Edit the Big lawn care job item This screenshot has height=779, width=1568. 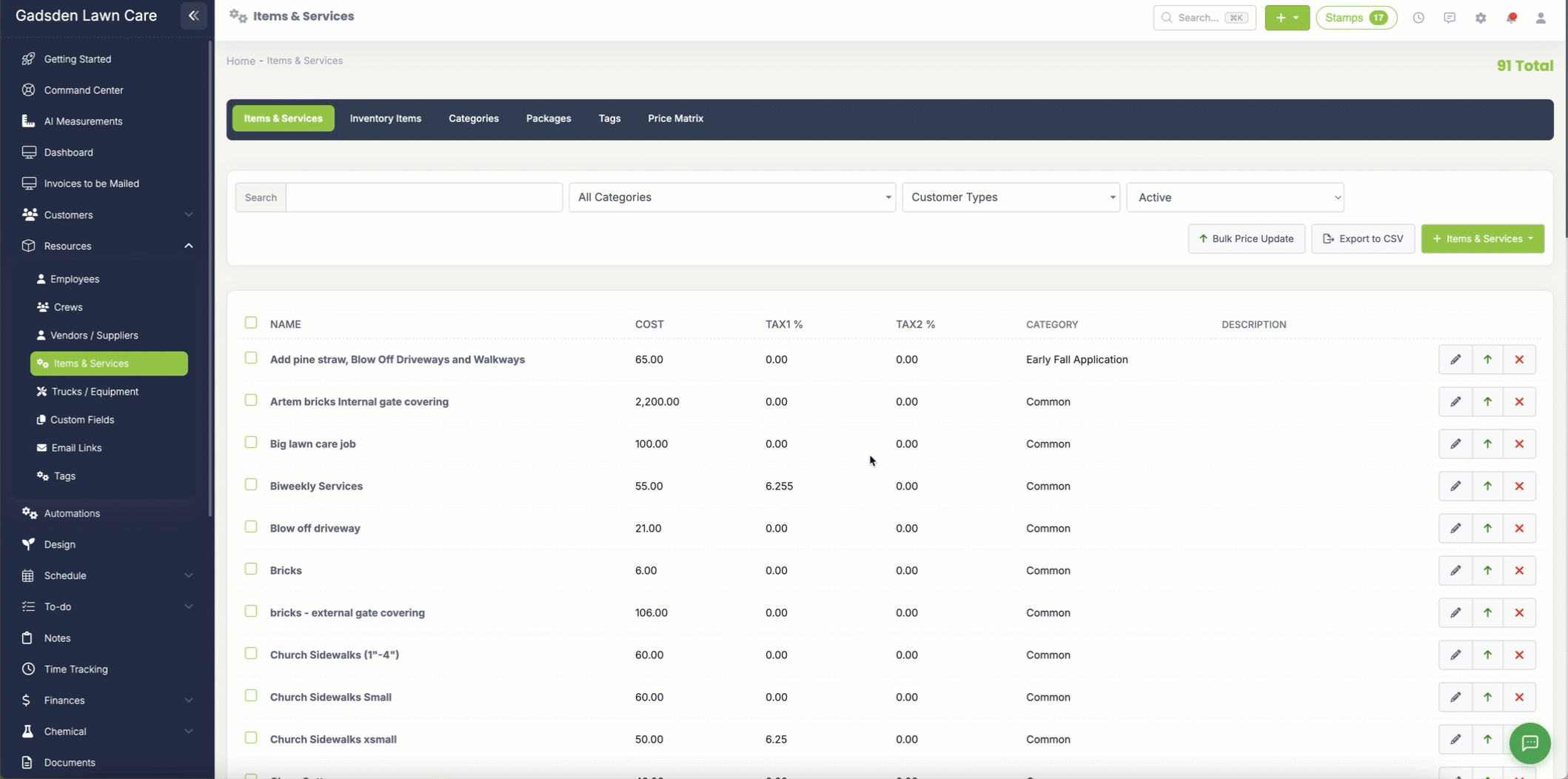tap(1455, 444)
